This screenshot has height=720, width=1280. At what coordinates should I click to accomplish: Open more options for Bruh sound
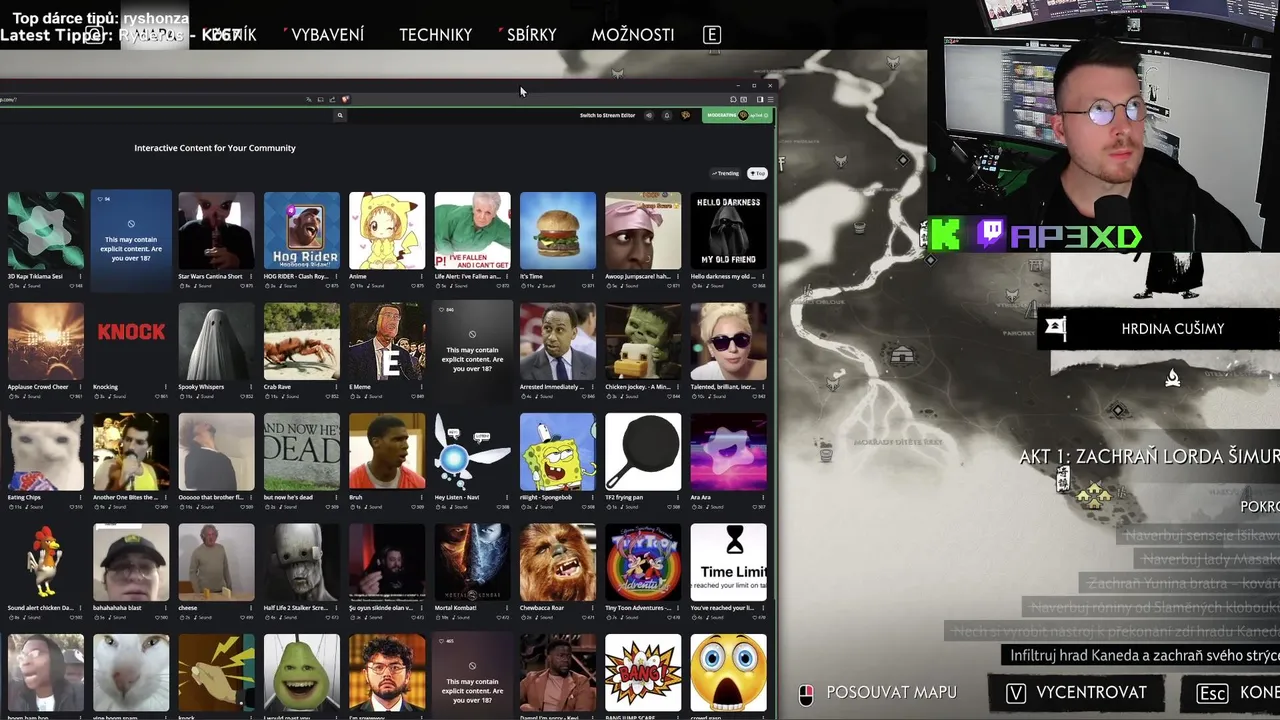(421, 497)
